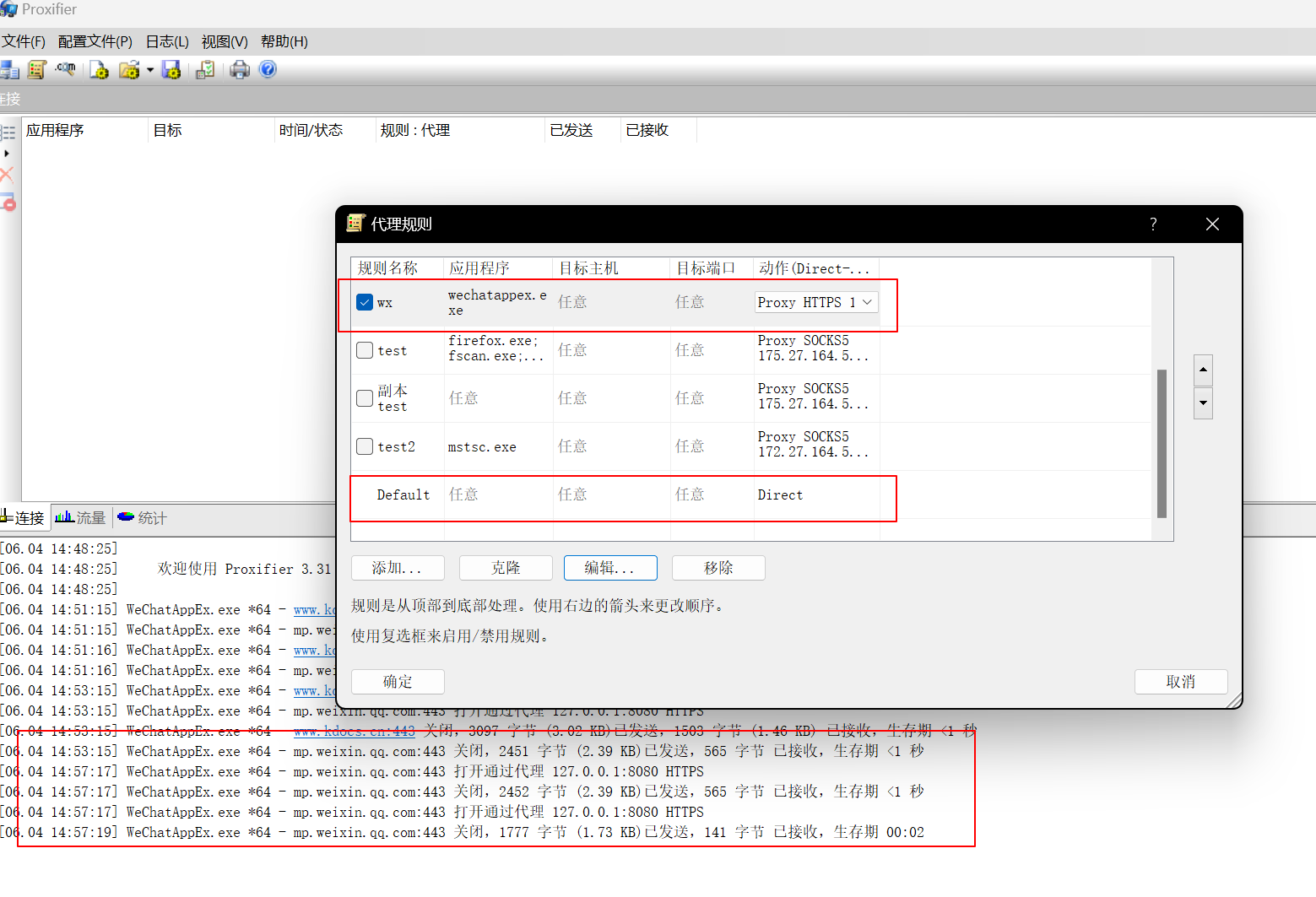Open the 配置文件(P) menu
The image size is (1316, 897).
[x=95, y=41]
